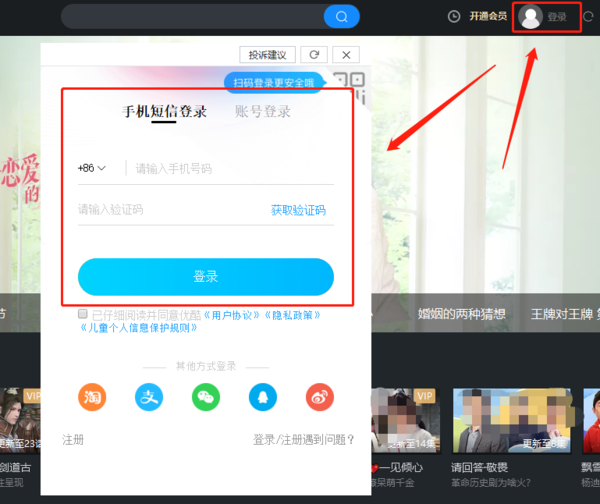Click the large blue 登录 button
The image size is (600, 504).
[x=206, y=277]
